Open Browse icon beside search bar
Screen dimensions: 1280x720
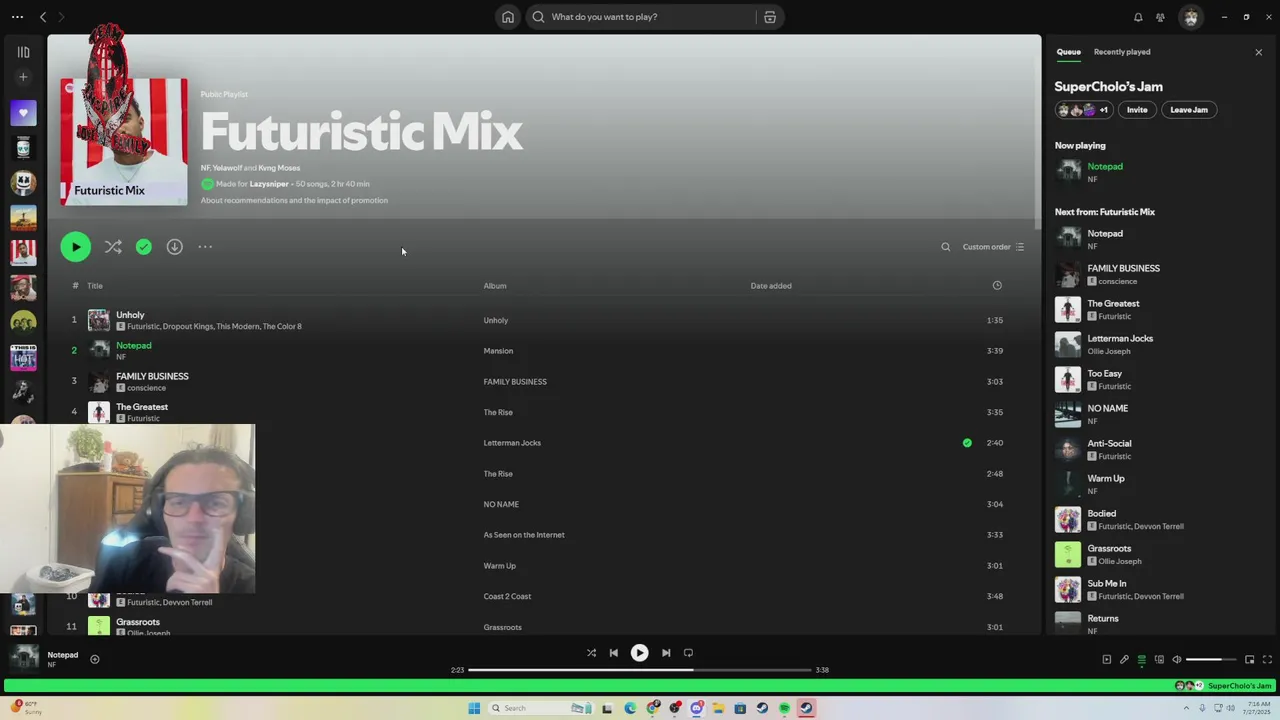(770, 17)
